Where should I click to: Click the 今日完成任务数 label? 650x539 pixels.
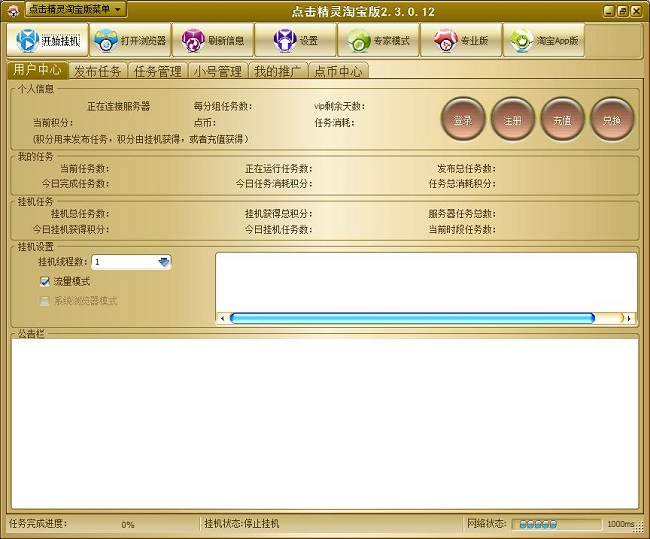(x=75, y=183)
